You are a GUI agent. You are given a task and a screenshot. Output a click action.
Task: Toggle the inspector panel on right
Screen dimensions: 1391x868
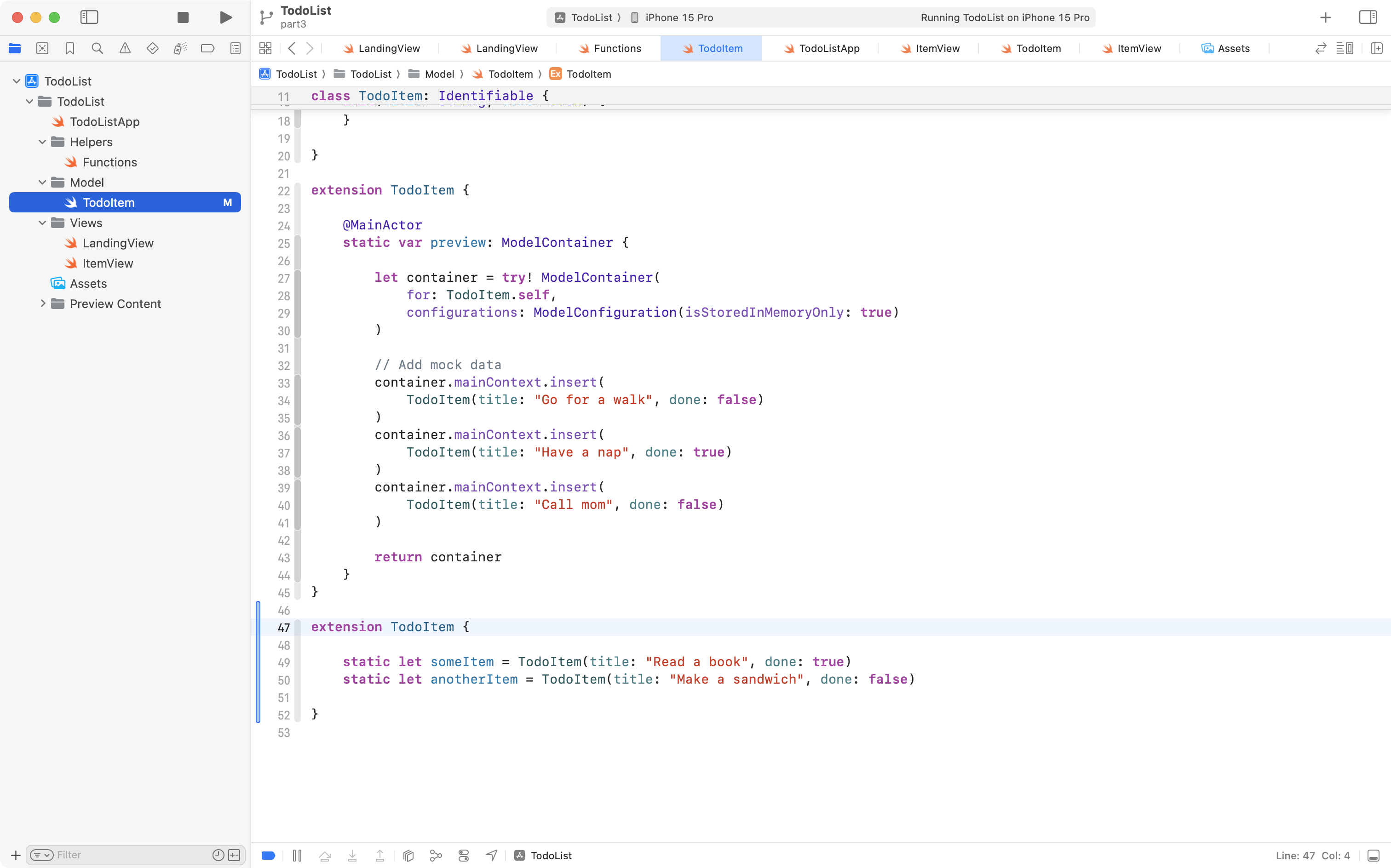[x=1368, y=17]
